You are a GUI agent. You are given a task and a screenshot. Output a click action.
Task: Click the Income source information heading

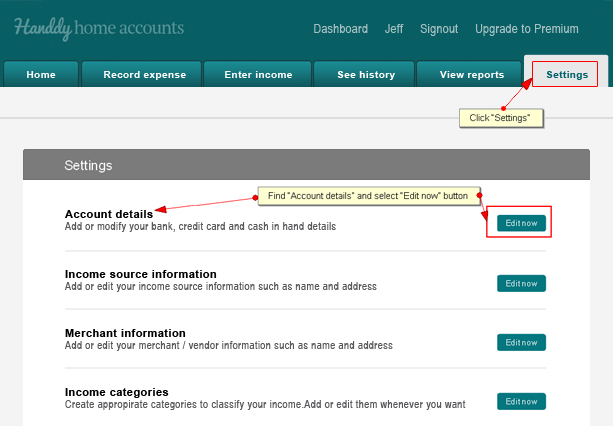click(x=141, y=274)
